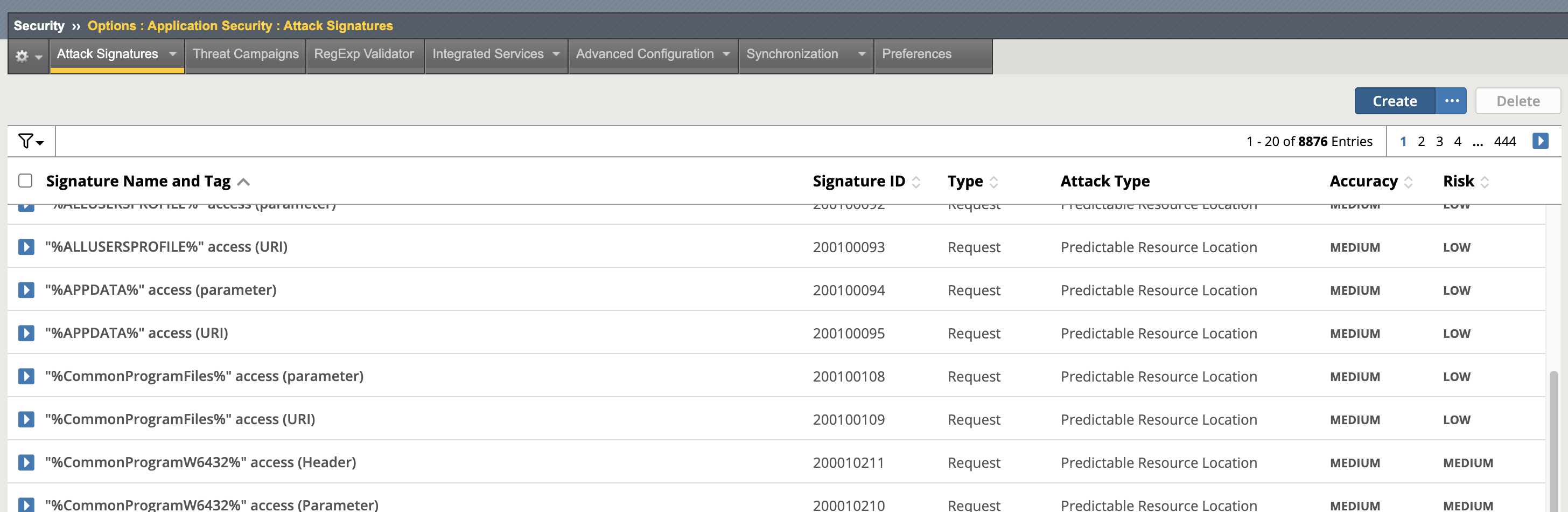Expand "%CommonProgramW6432%" access (Header) row
The image size is (1568, 512).
click(26, 462)
